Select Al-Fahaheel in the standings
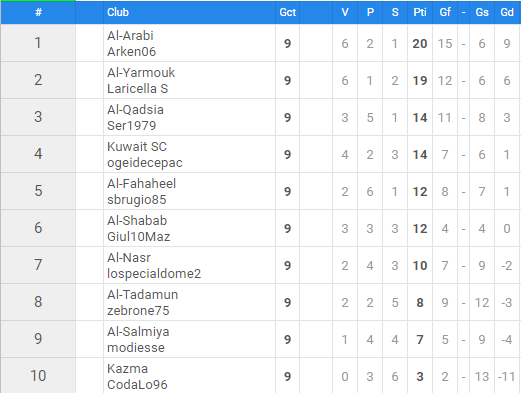 point(141,183)
